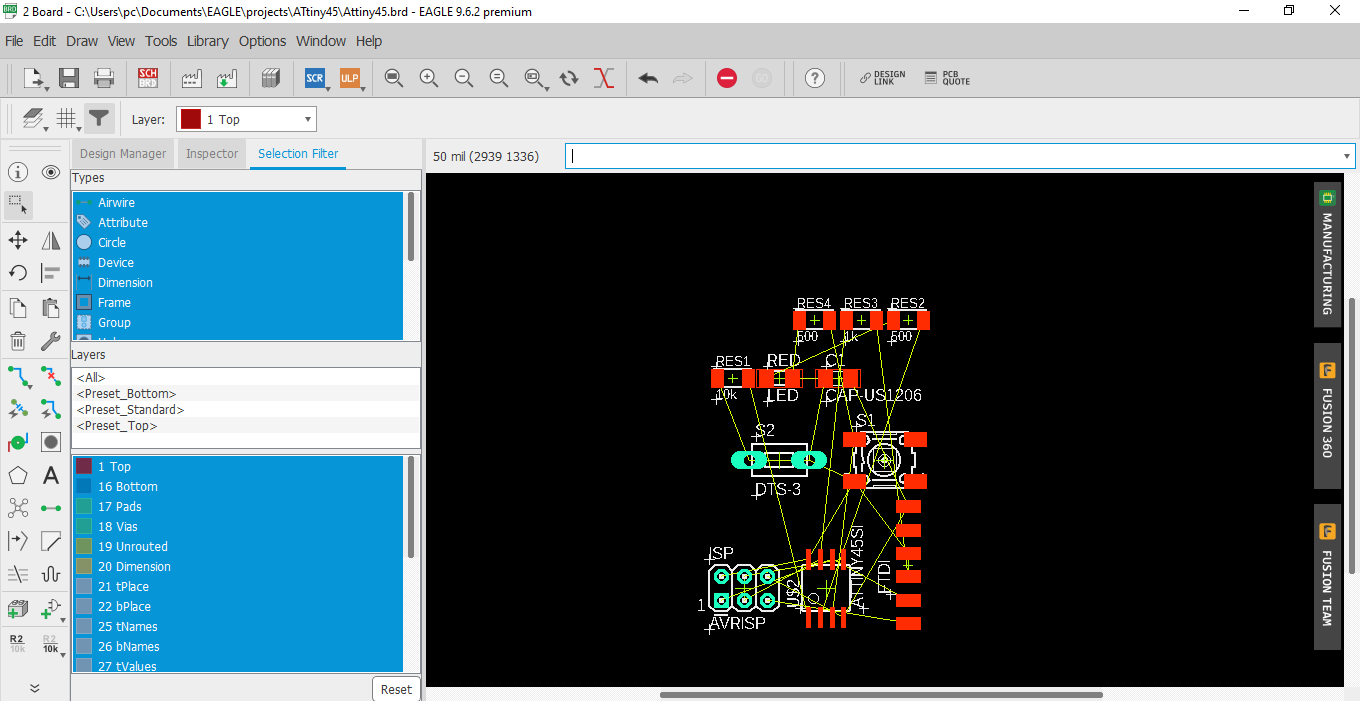The image size is (1360, 701).
Task: Switch to the Design Manager tab
Action: pos(123,154)
